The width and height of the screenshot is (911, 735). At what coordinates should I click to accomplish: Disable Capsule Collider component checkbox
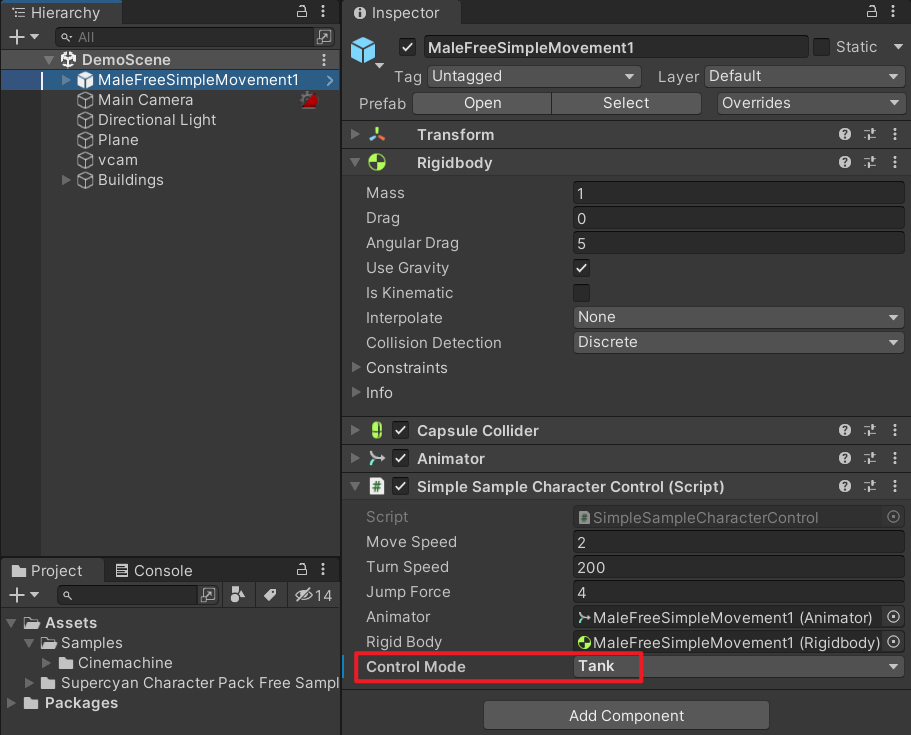coord(400,430)
